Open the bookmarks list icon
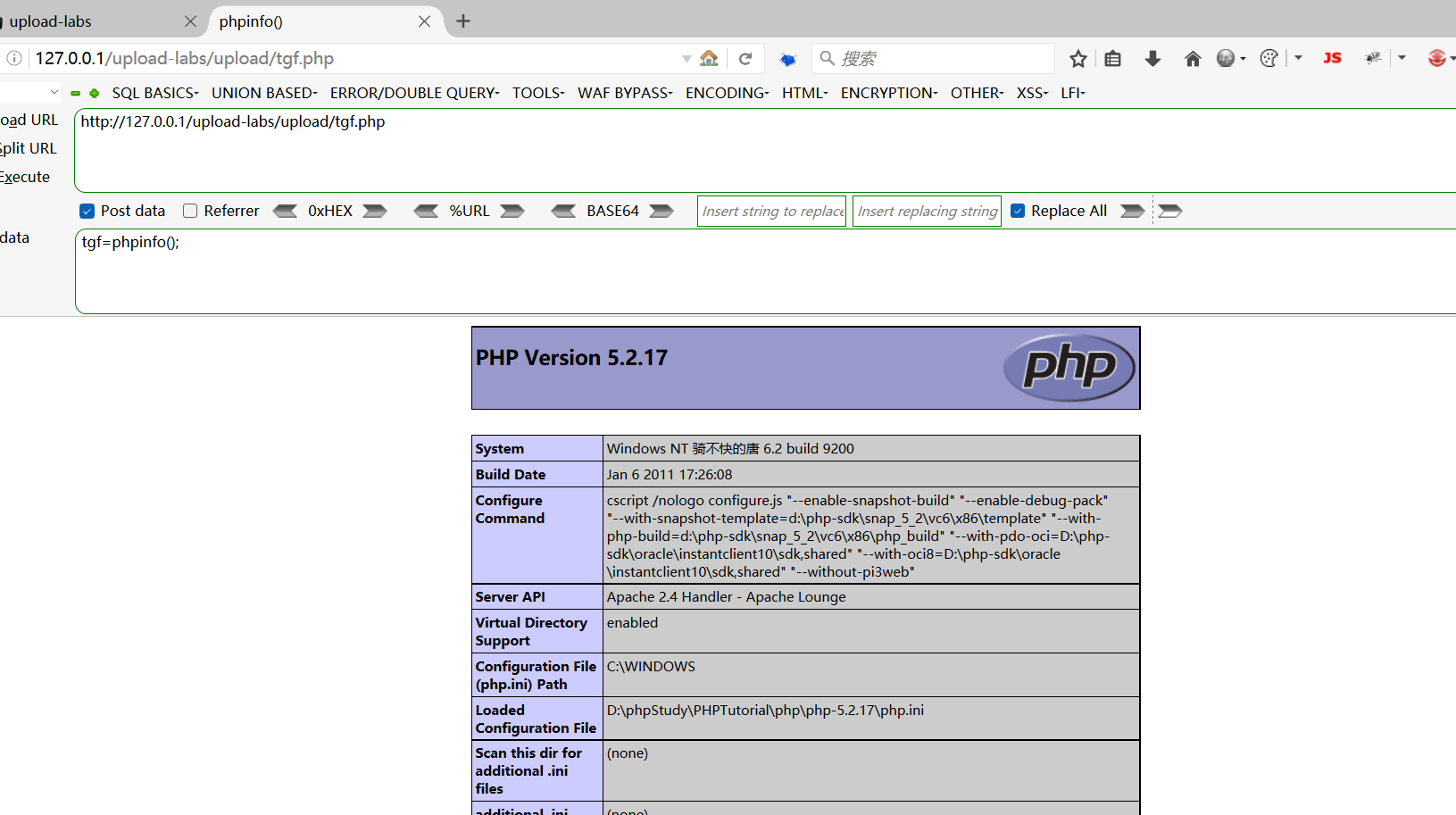Image resolution: width=1456 pixels, height=815 pixels. (1112, 59)
